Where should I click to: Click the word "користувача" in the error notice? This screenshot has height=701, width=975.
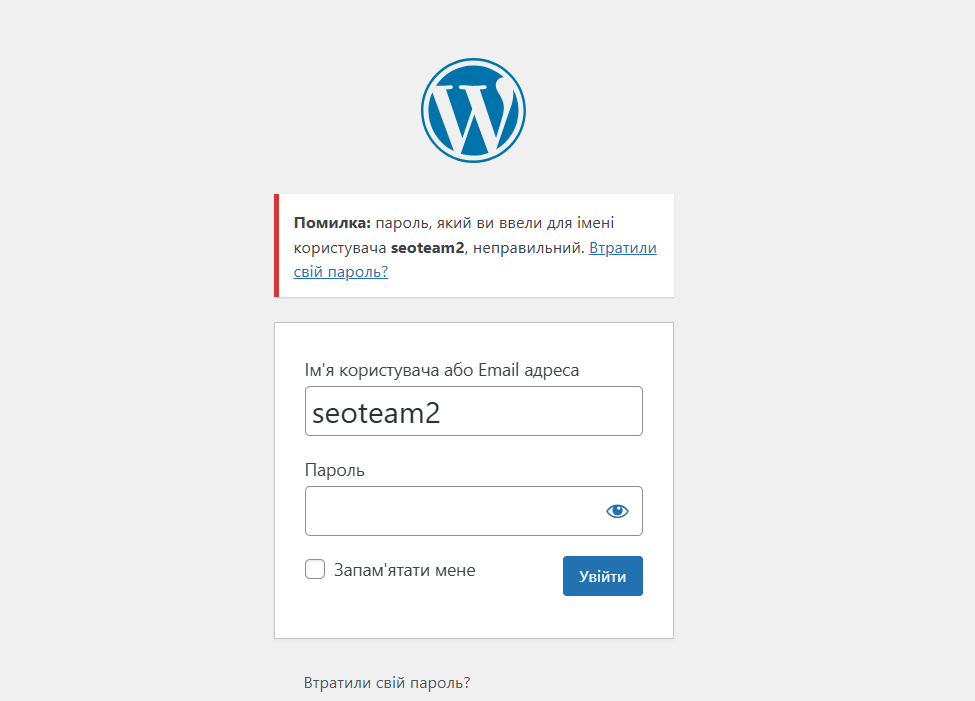tap(339, 248)
